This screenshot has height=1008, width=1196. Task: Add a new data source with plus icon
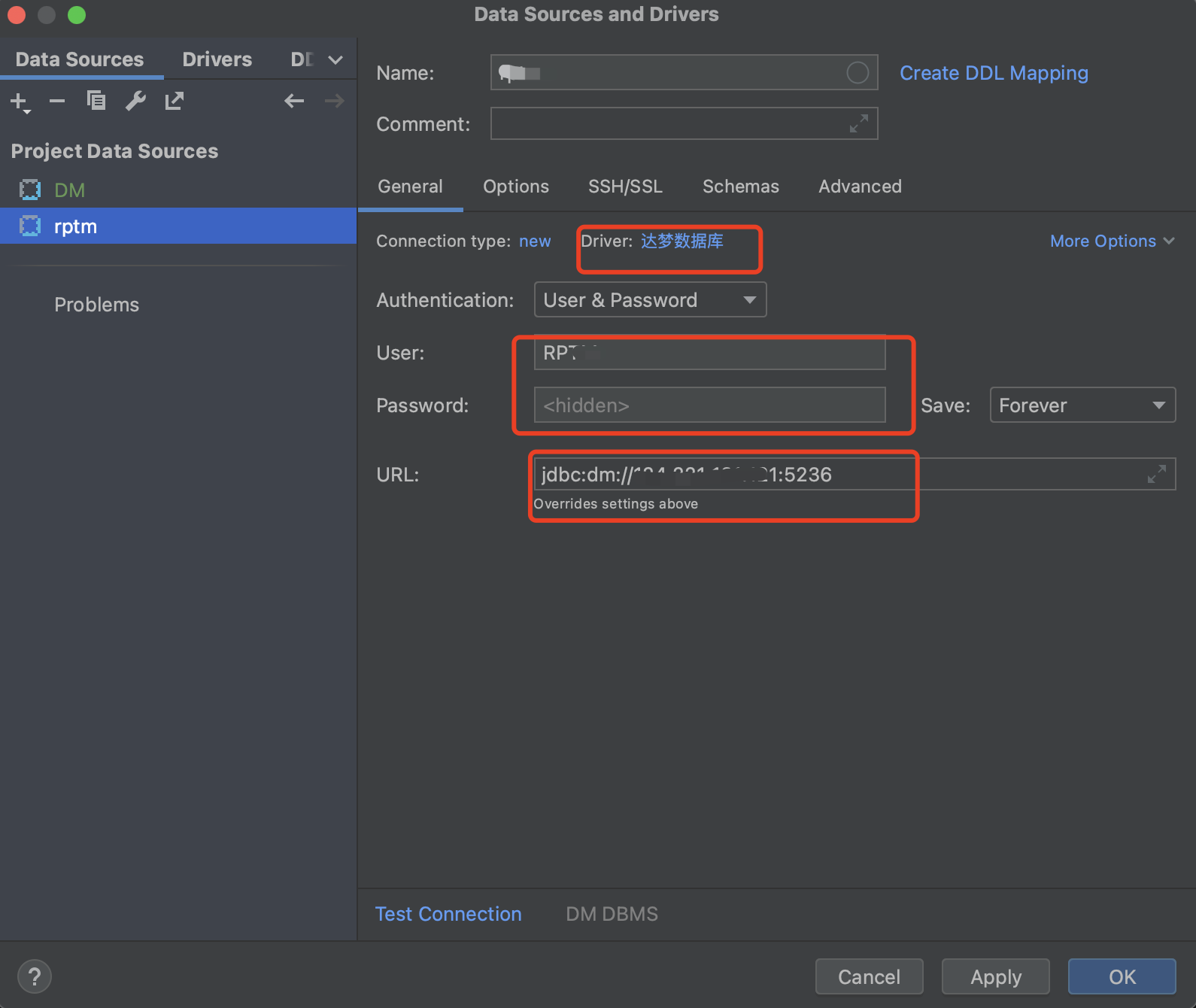(x=20, y=102)
